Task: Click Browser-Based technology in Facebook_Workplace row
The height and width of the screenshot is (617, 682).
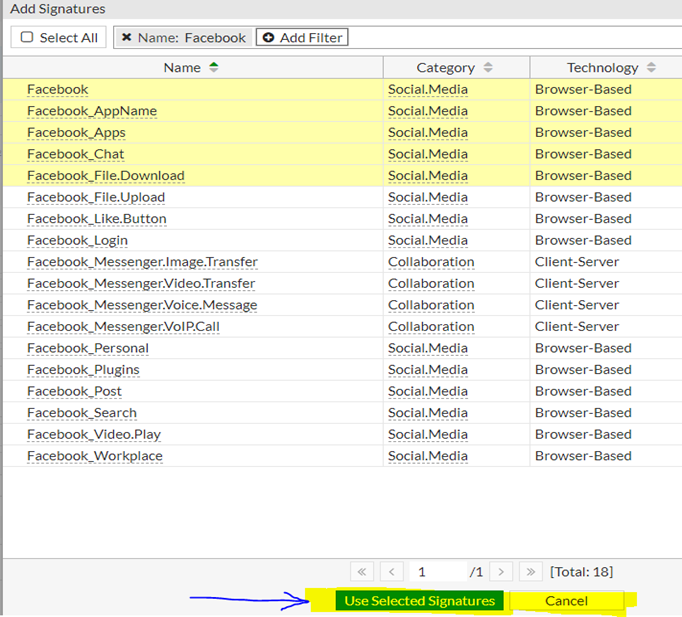Action: [x=583, y=456]
